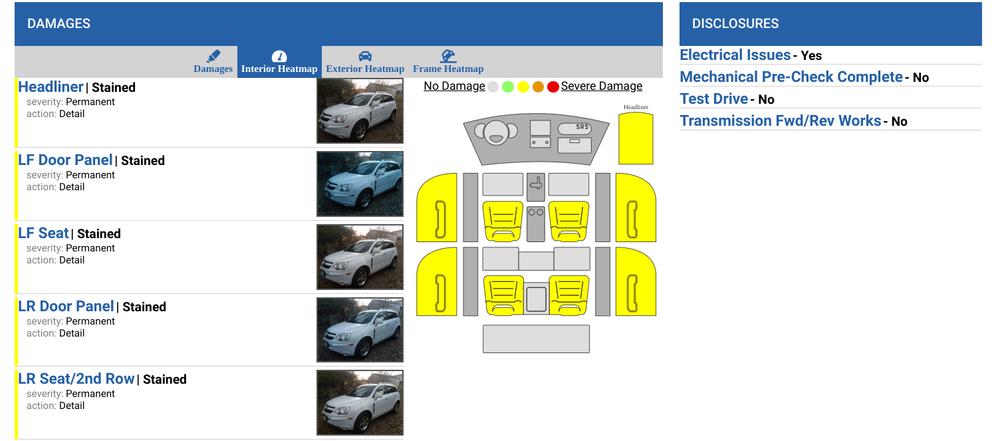The image size is (1000, 441).
Task: Switch to Exterior Heatmap tab
Action: pyautogui.click(x=365, y=62)
